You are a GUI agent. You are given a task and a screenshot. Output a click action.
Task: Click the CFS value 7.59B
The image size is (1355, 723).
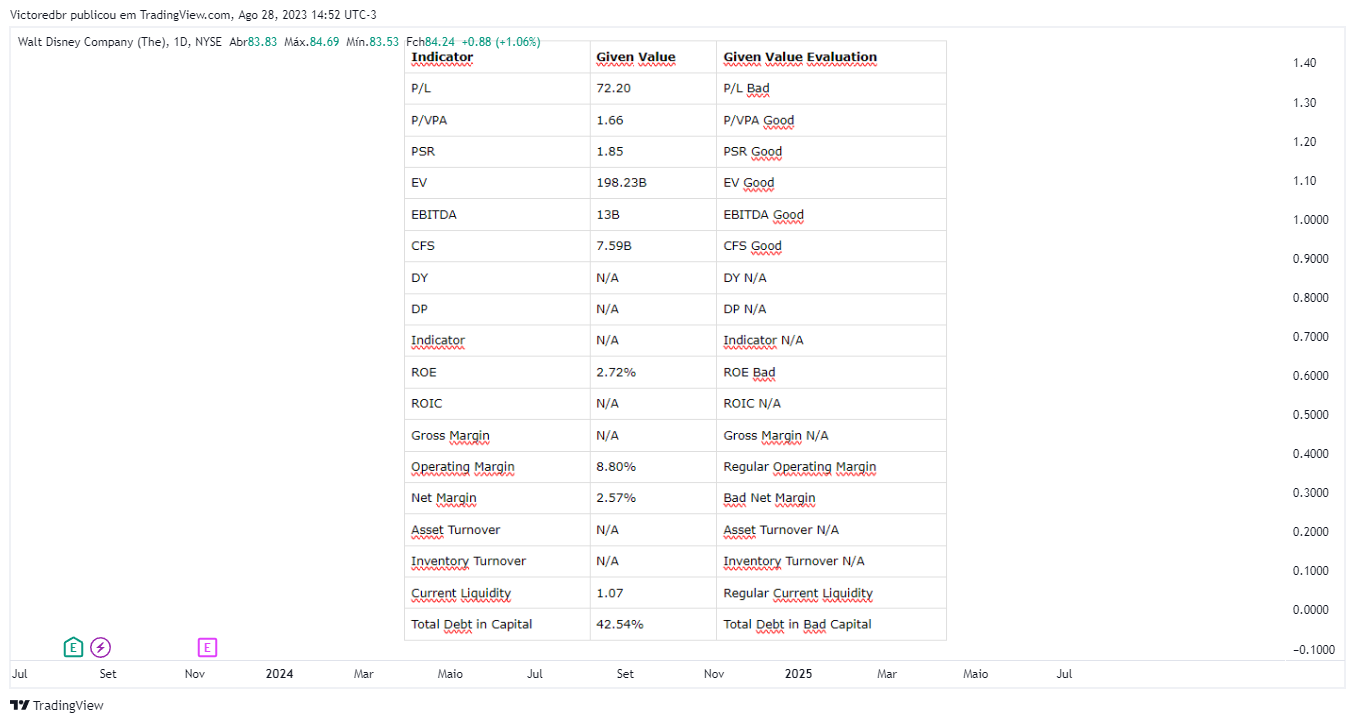coord(612,246)
